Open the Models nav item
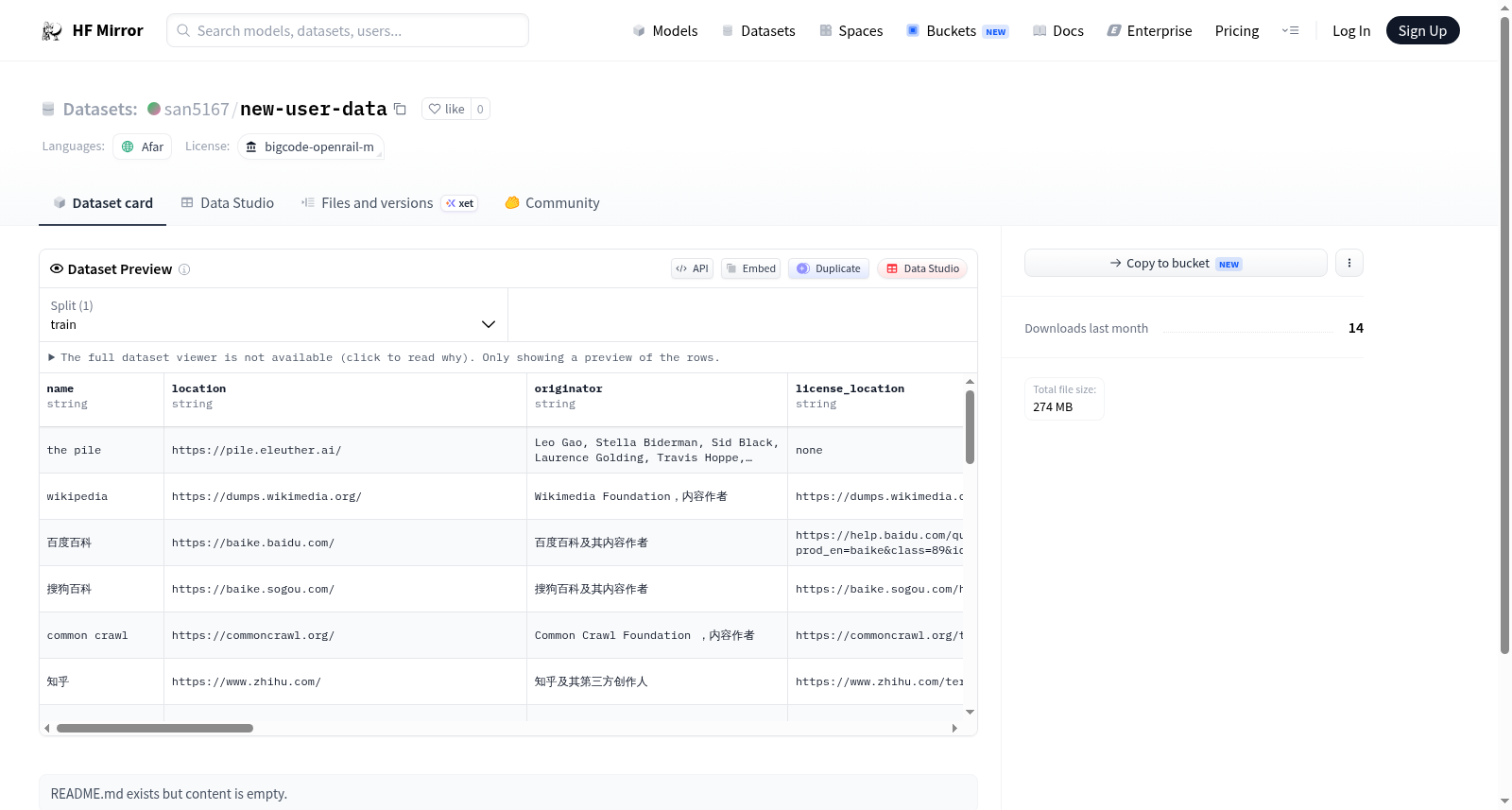 665,31
